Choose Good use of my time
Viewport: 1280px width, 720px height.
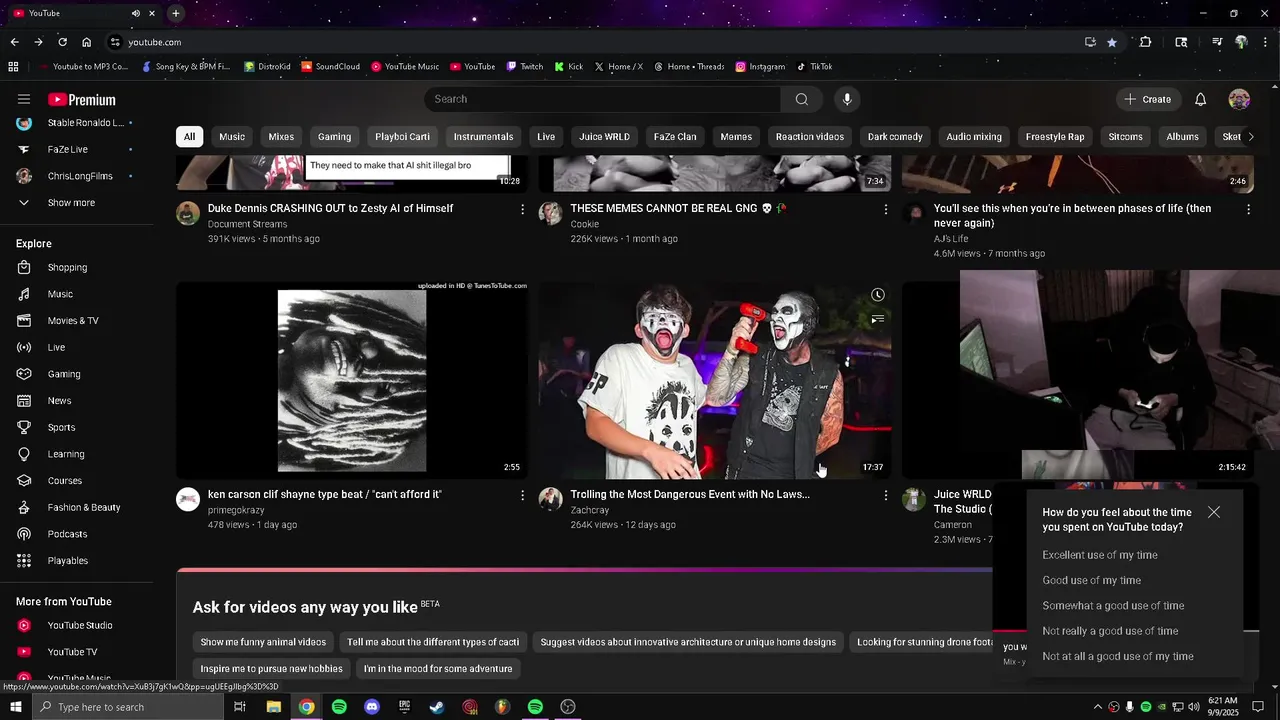point(1092,580)
